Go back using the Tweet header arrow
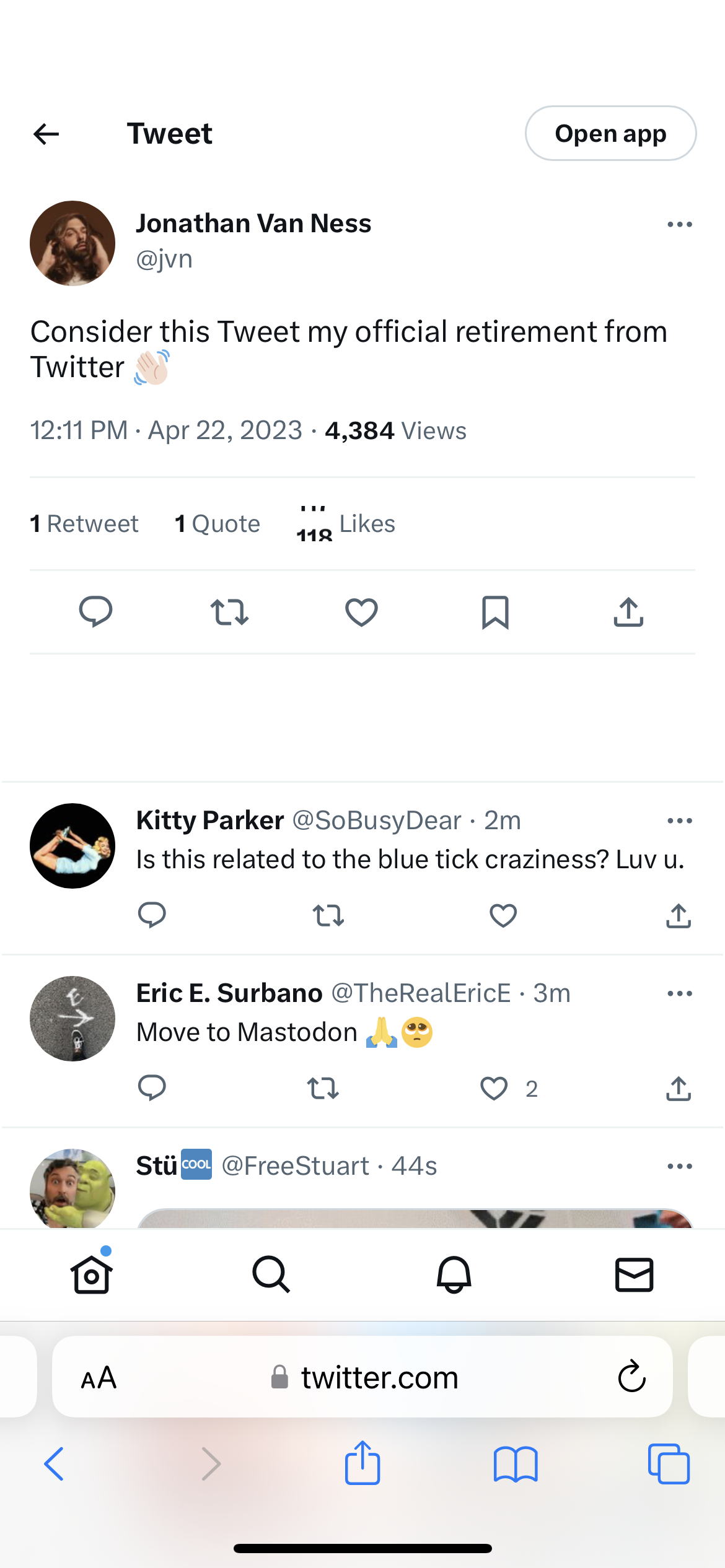 pyautogui.click(x=46, y=134)
